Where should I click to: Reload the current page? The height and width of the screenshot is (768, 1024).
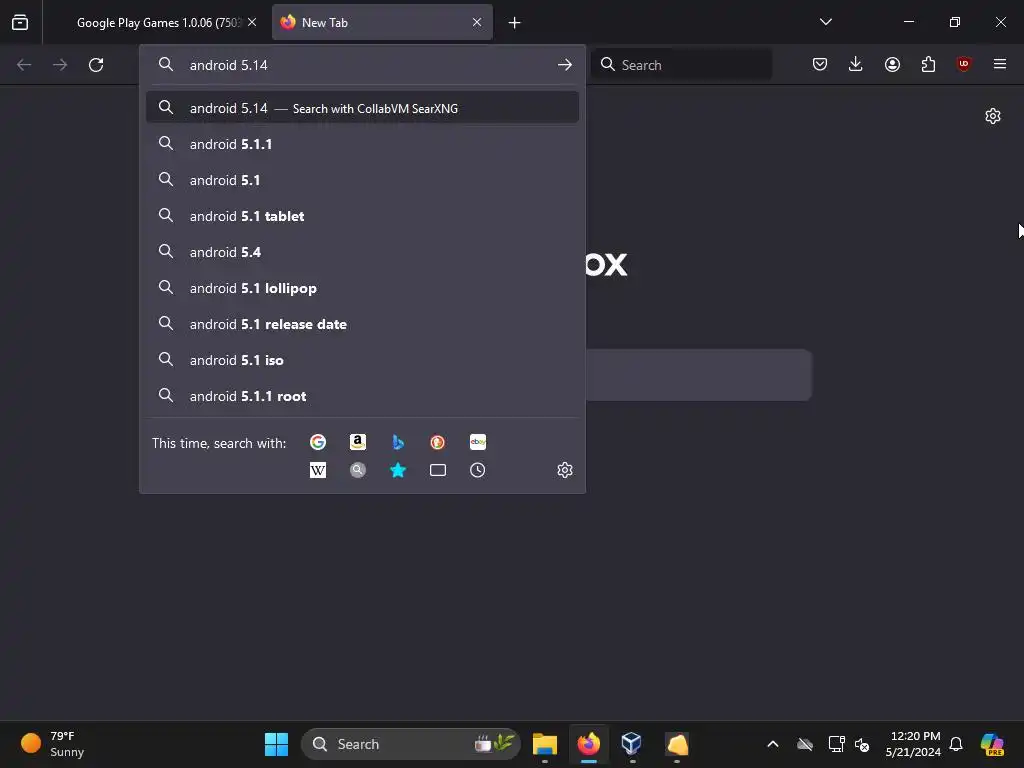96,65
